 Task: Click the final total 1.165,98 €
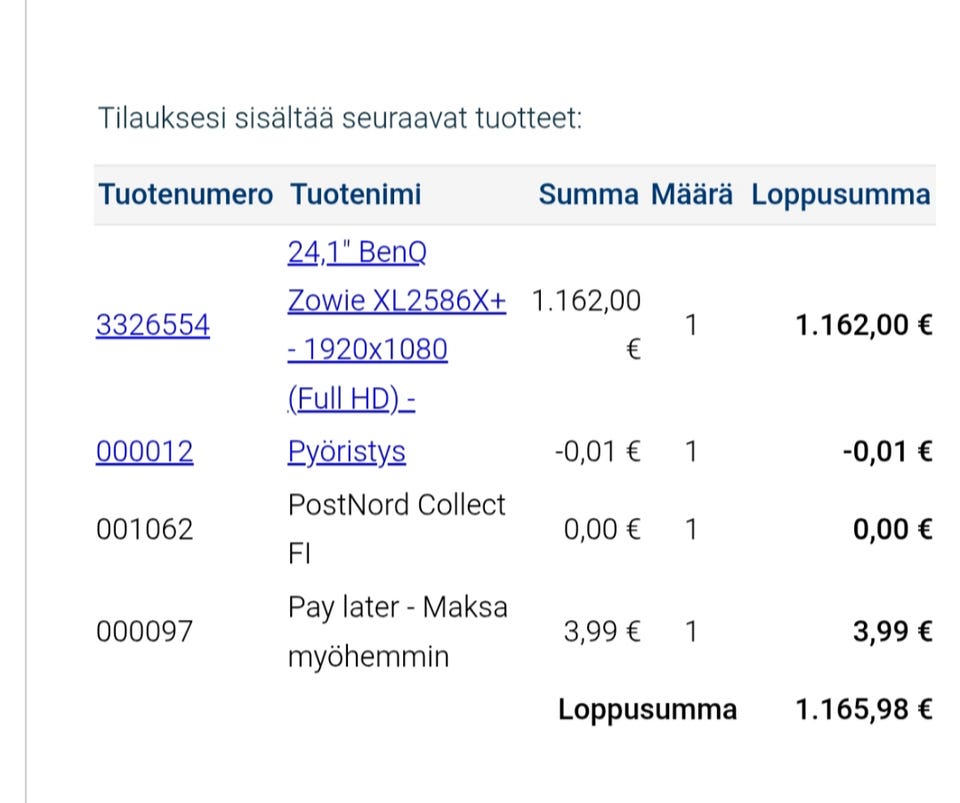pos(863,710)
